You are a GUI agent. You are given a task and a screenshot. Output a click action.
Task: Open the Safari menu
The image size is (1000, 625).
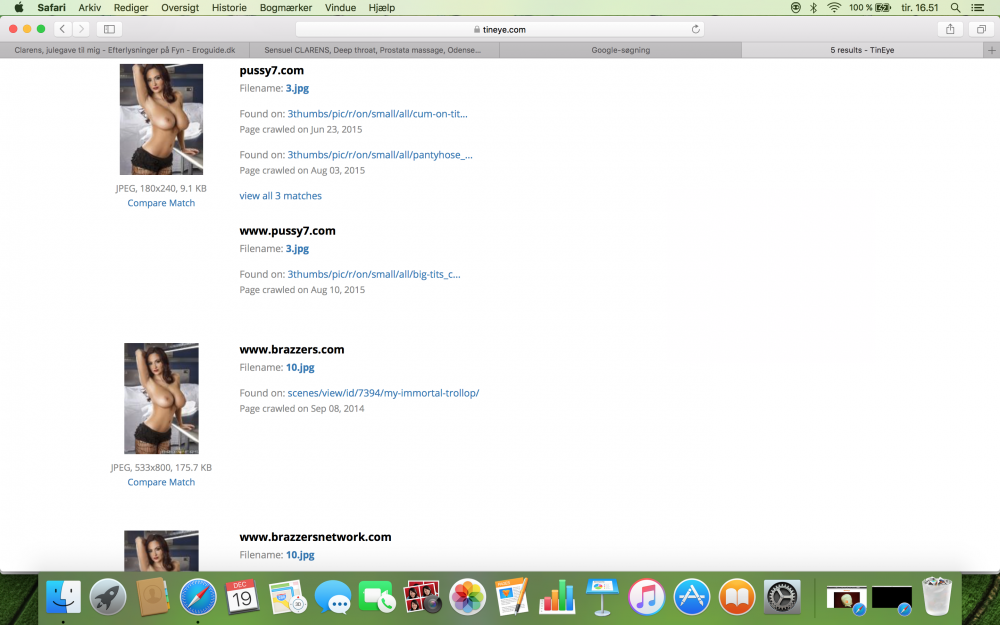coord(51,8)
